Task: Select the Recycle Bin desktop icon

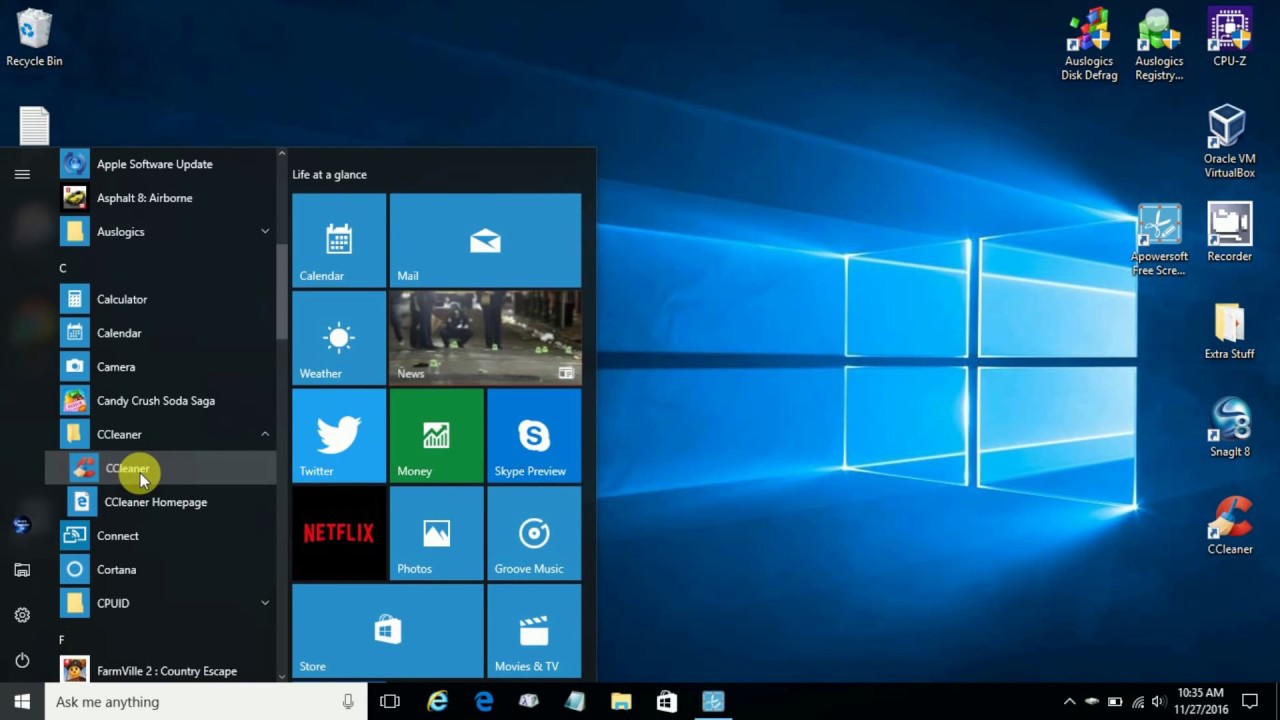Action: coord(34,38)
